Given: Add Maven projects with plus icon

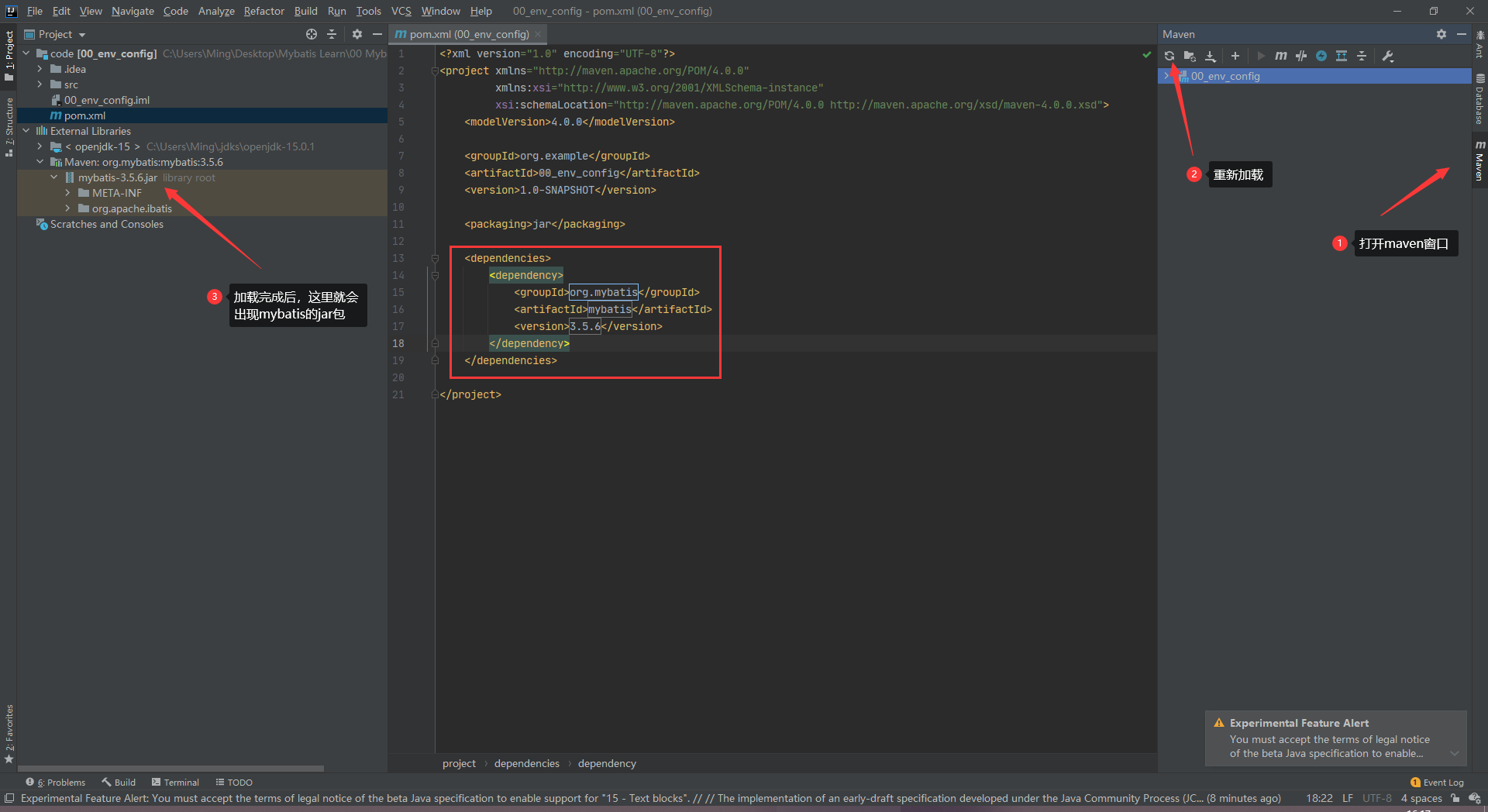Looking at the screenshot, I should click(x=1235, y=56).
